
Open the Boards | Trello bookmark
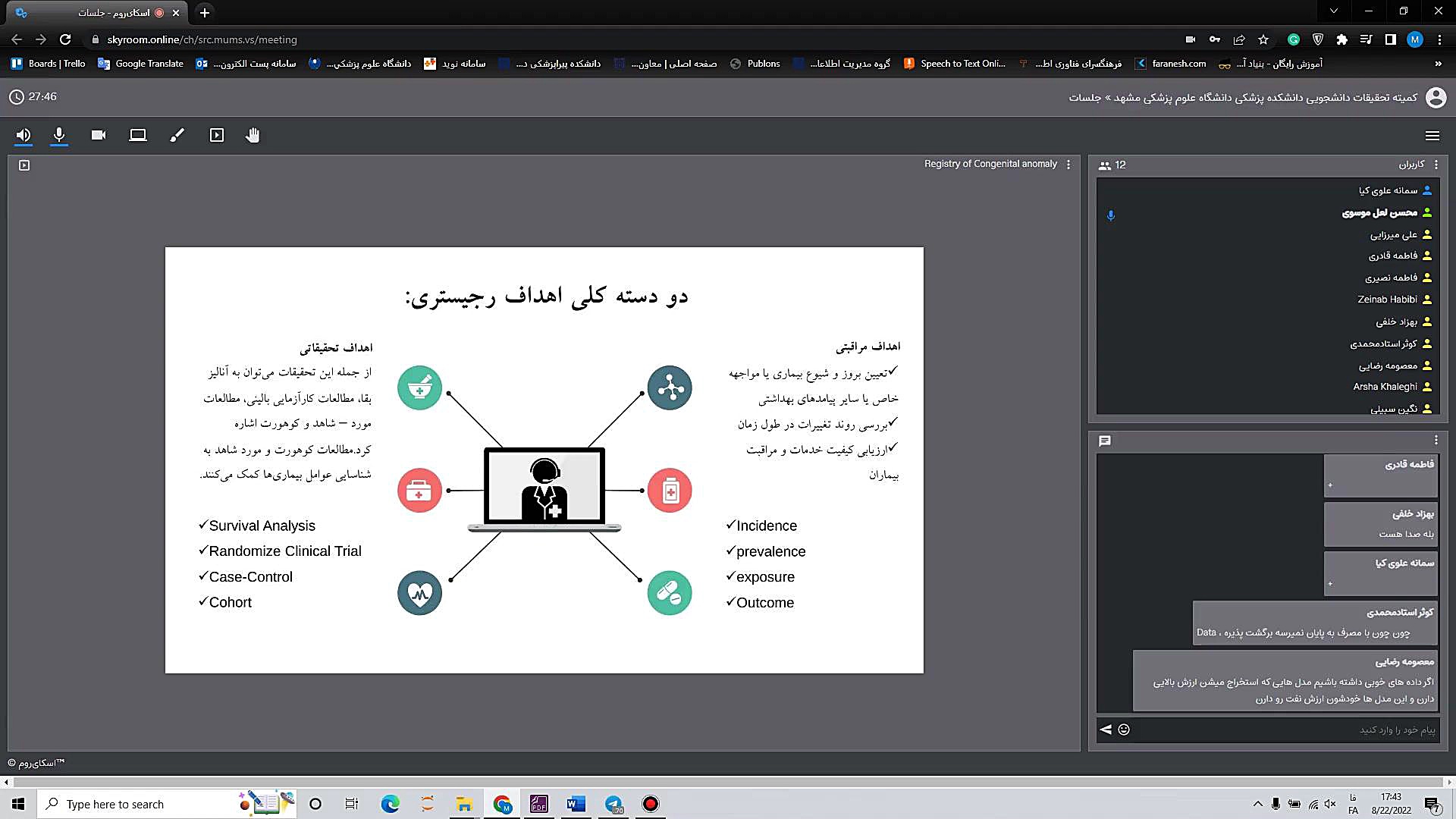49,64
